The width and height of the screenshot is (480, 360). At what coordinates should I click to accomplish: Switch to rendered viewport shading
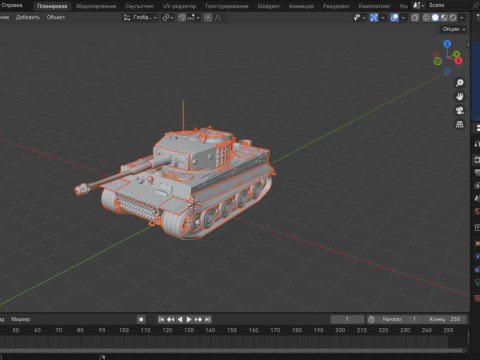click(x=453, y=18)
